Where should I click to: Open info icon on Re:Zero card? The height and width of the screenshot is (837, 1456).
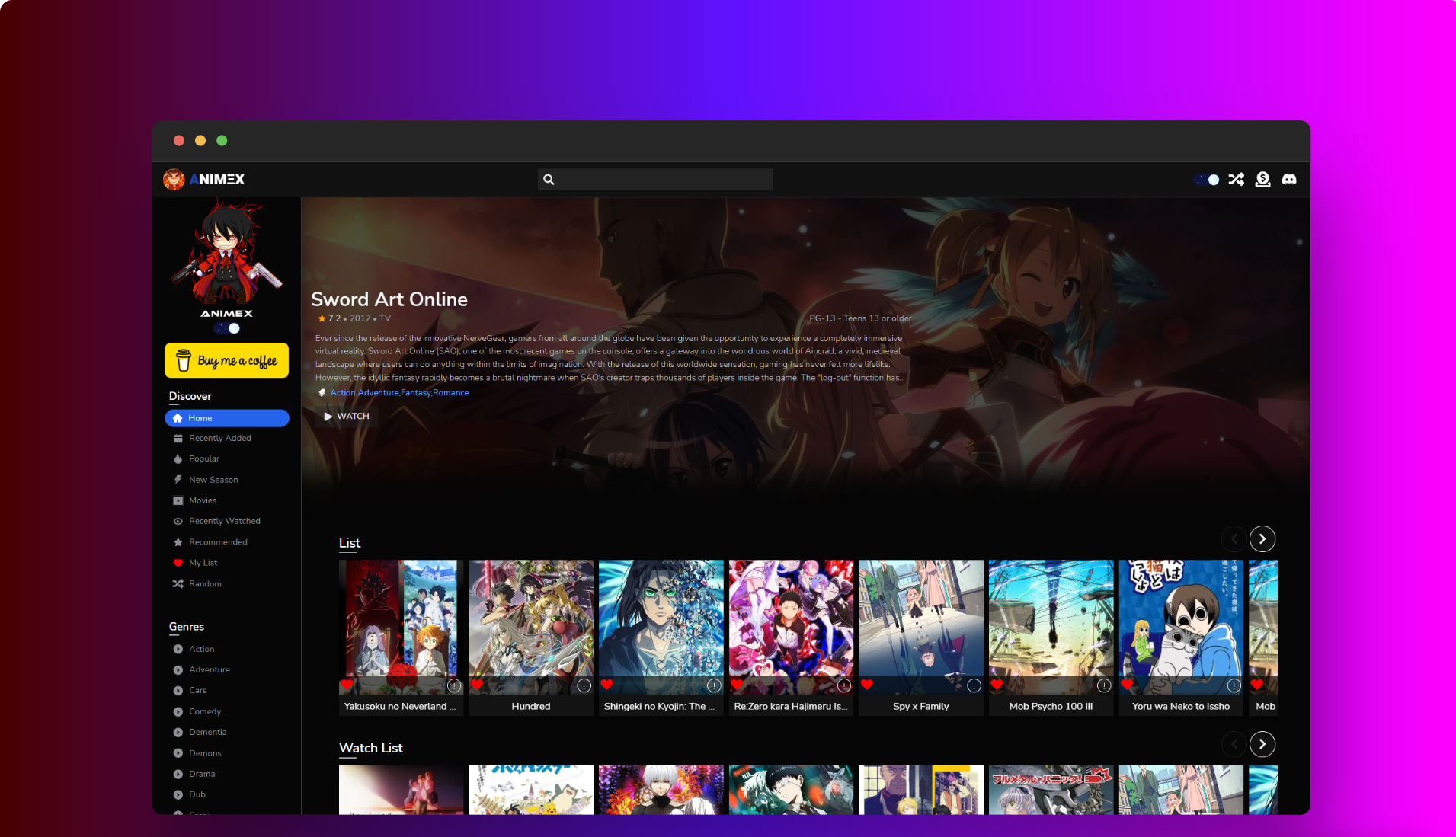(x=844, y=685)
